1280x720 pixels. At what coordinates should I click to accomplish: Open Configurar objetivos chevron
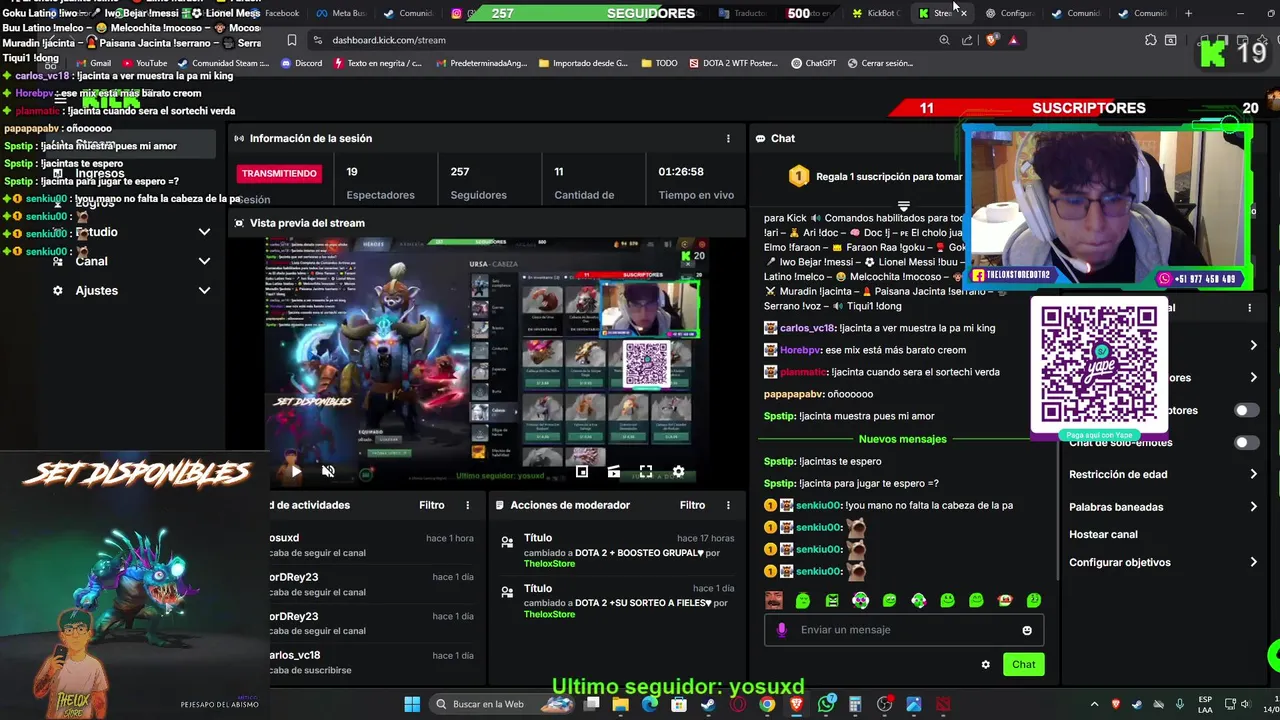pyautogui.click(x=1253, y=562)
